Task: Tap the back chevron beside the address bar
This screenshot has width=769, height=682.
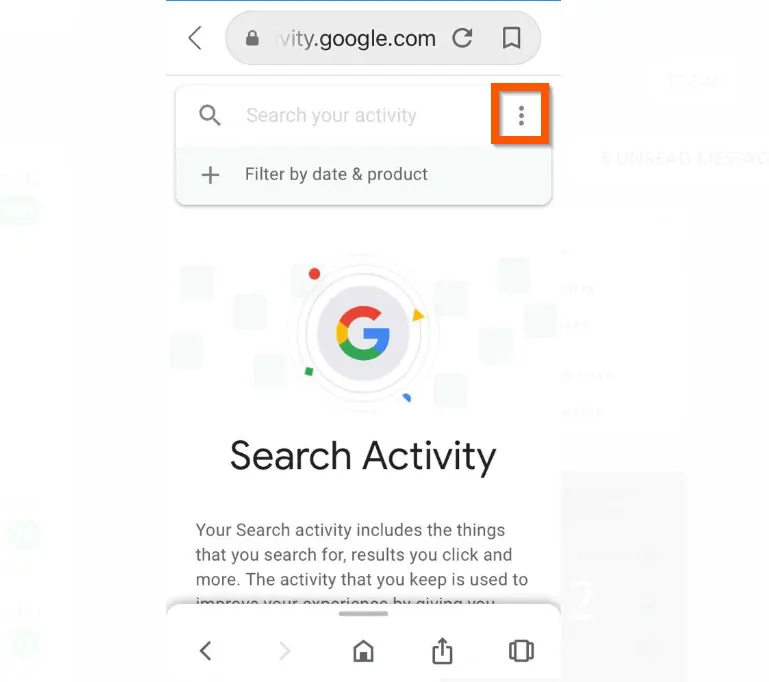Action: (x=195, y=38)
